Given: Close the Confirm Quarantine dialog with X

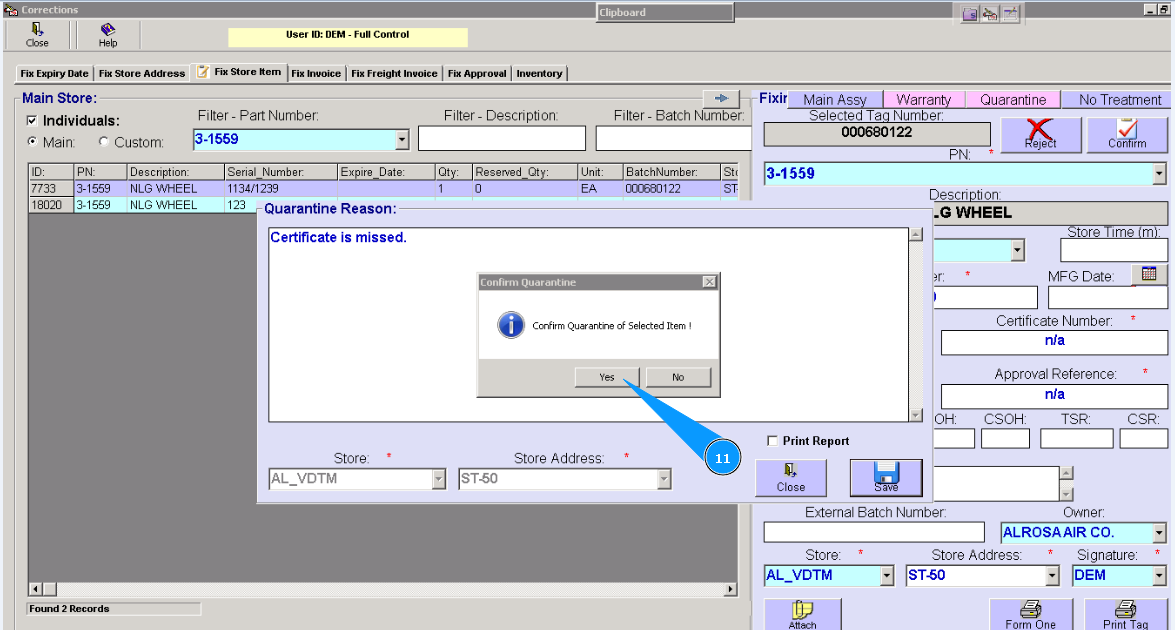Looking at the screenshot, I should tap(709, 282).
